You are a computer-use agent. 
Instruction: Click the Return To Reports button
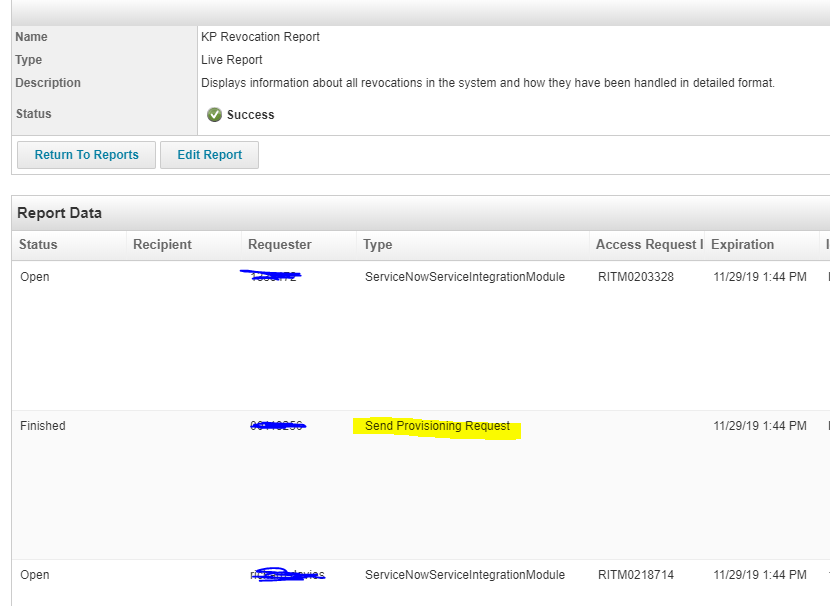(86, 155)
